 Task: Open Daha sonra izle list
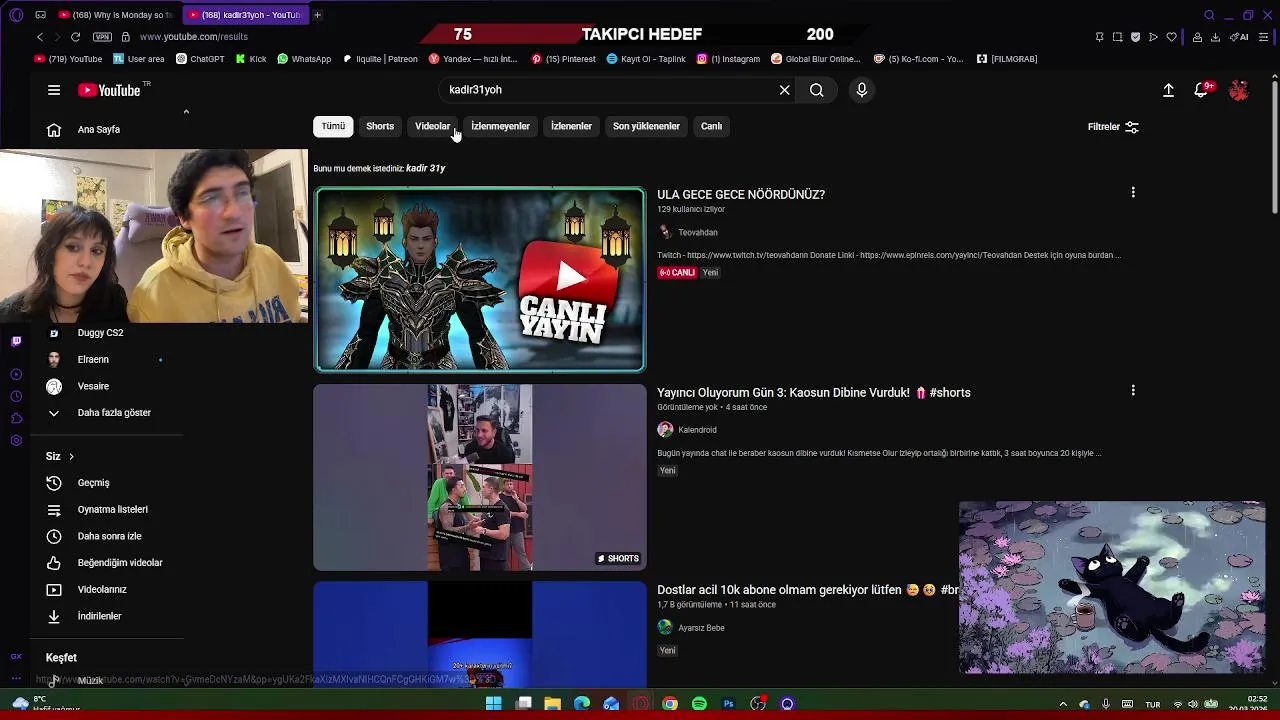[107, 536]
